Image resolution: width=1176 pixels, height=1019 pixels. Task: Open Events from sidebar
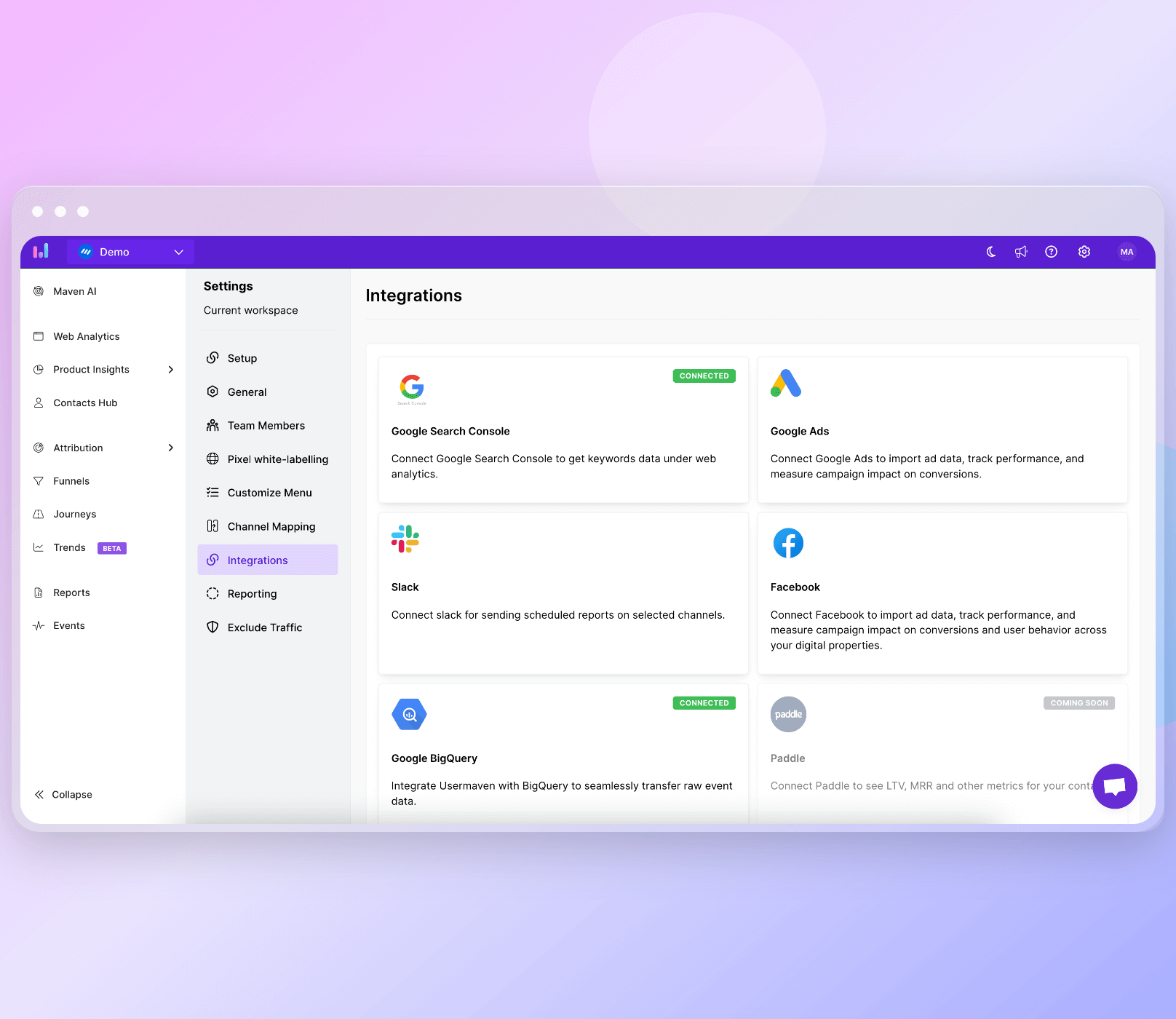coord(69,625)
